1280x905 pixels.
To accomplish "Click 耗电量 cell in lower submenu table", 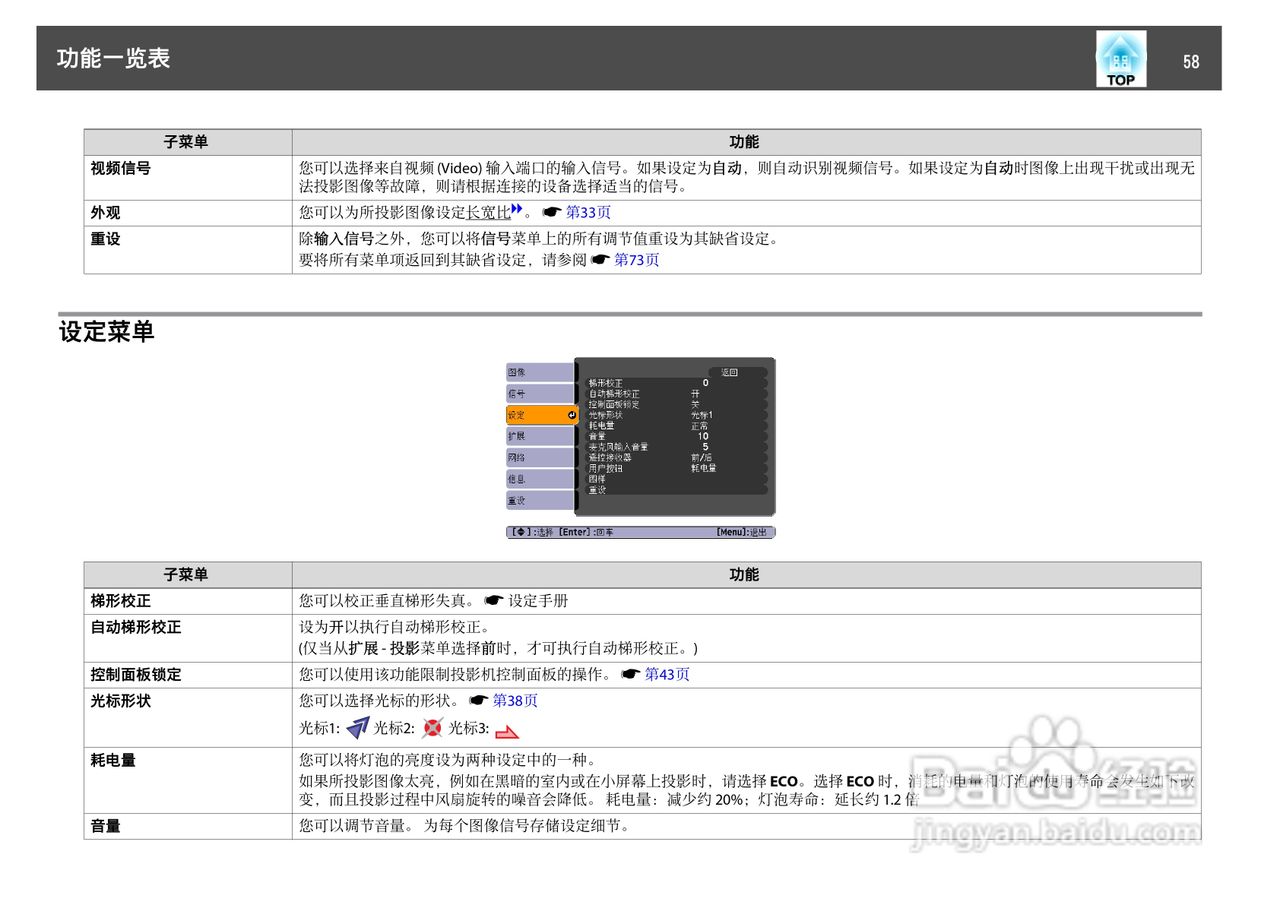I will tap(188, 780).
